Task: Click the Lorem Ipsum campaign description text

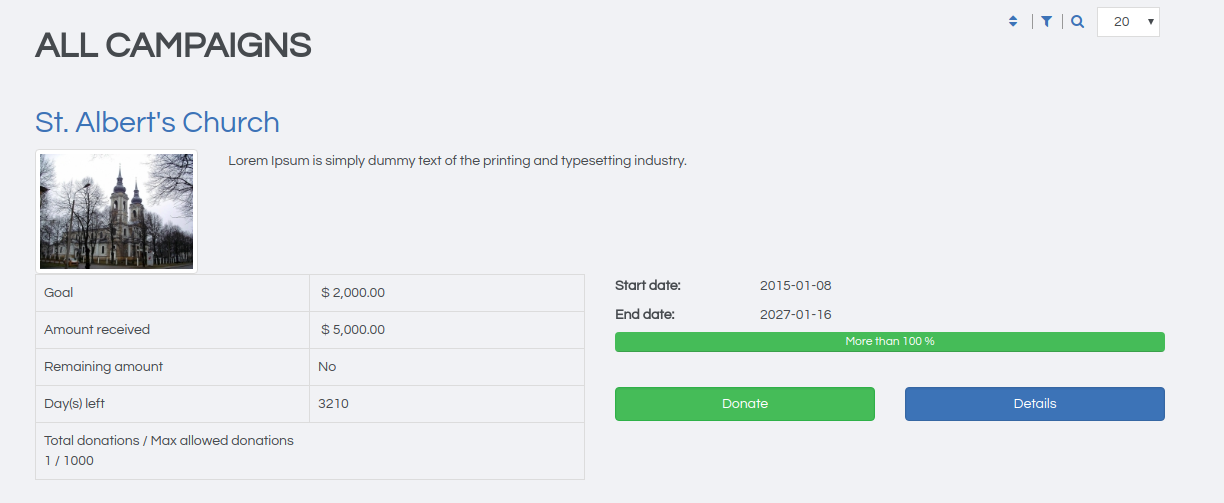Action: pos(457,160)
